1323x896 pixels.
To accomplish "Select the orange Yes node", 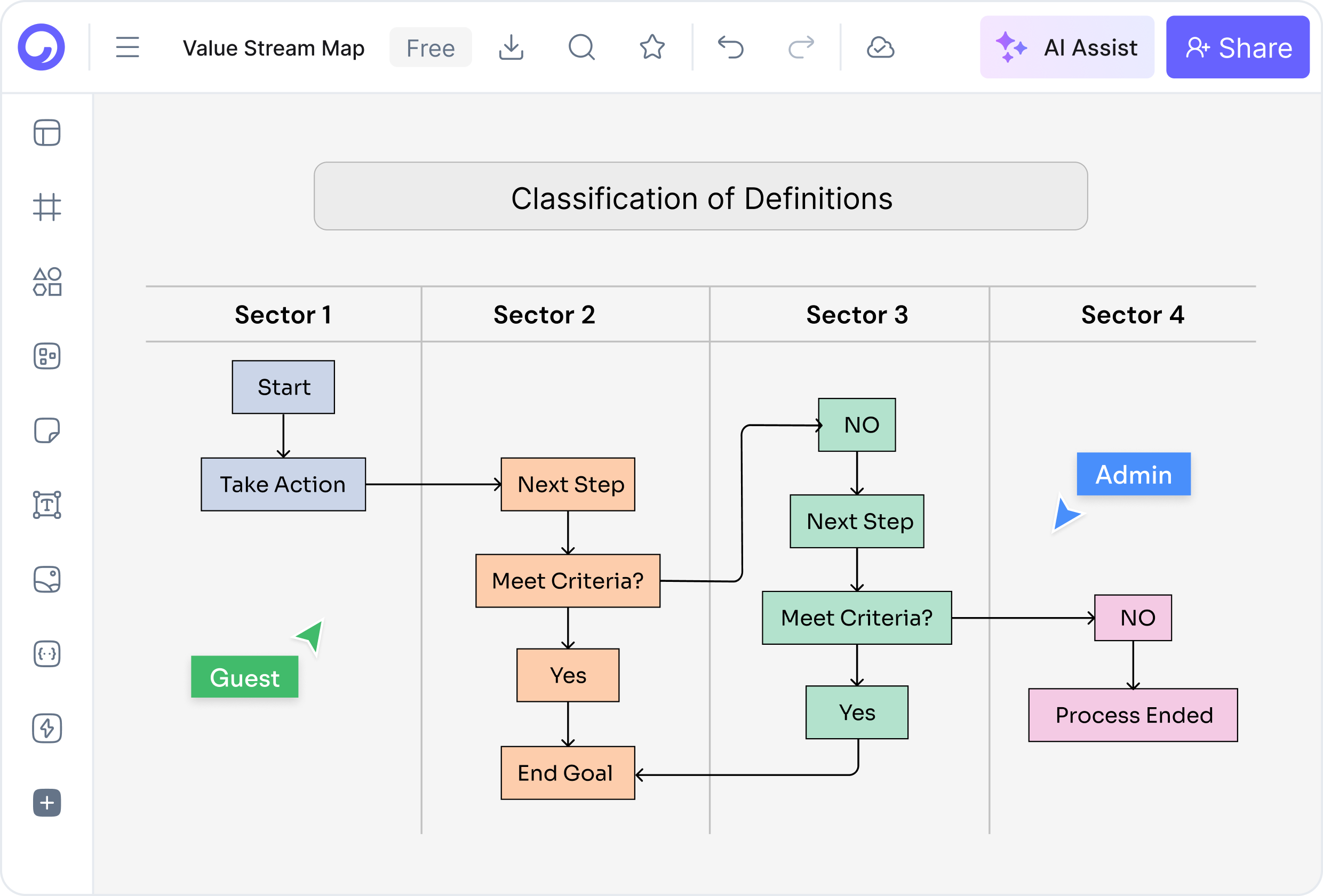I will point(568,676).
